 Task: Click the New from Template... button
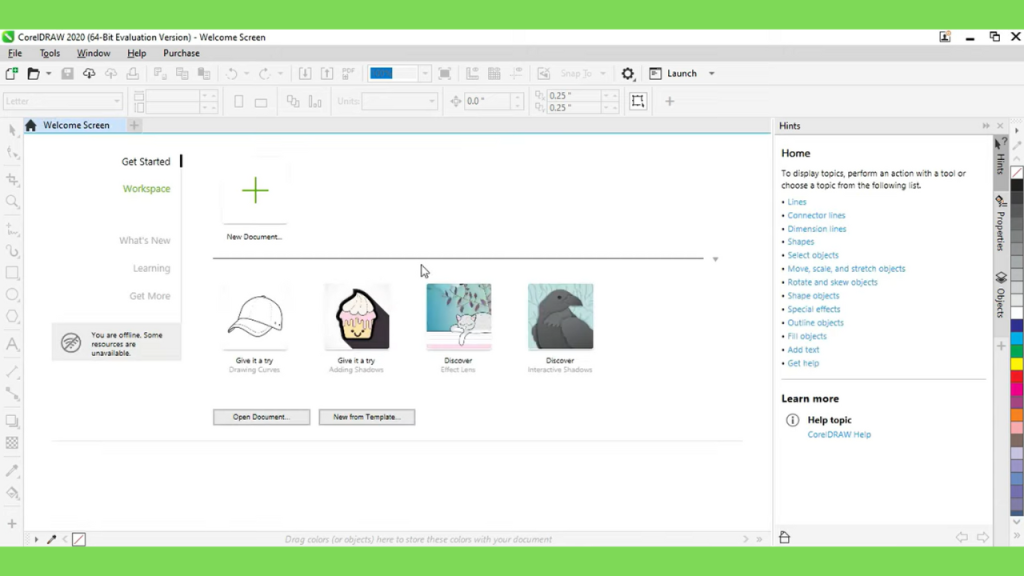click(x=366, y=417)
